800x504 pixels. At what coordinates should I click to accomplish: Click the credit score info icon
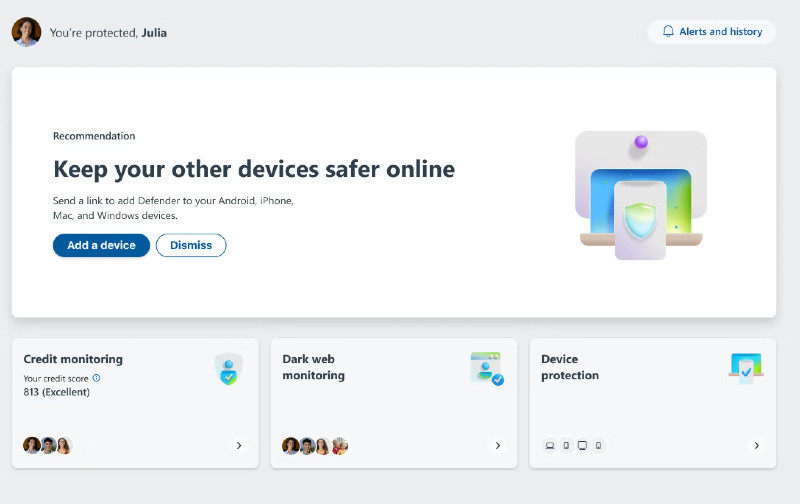tap(96, 378)
